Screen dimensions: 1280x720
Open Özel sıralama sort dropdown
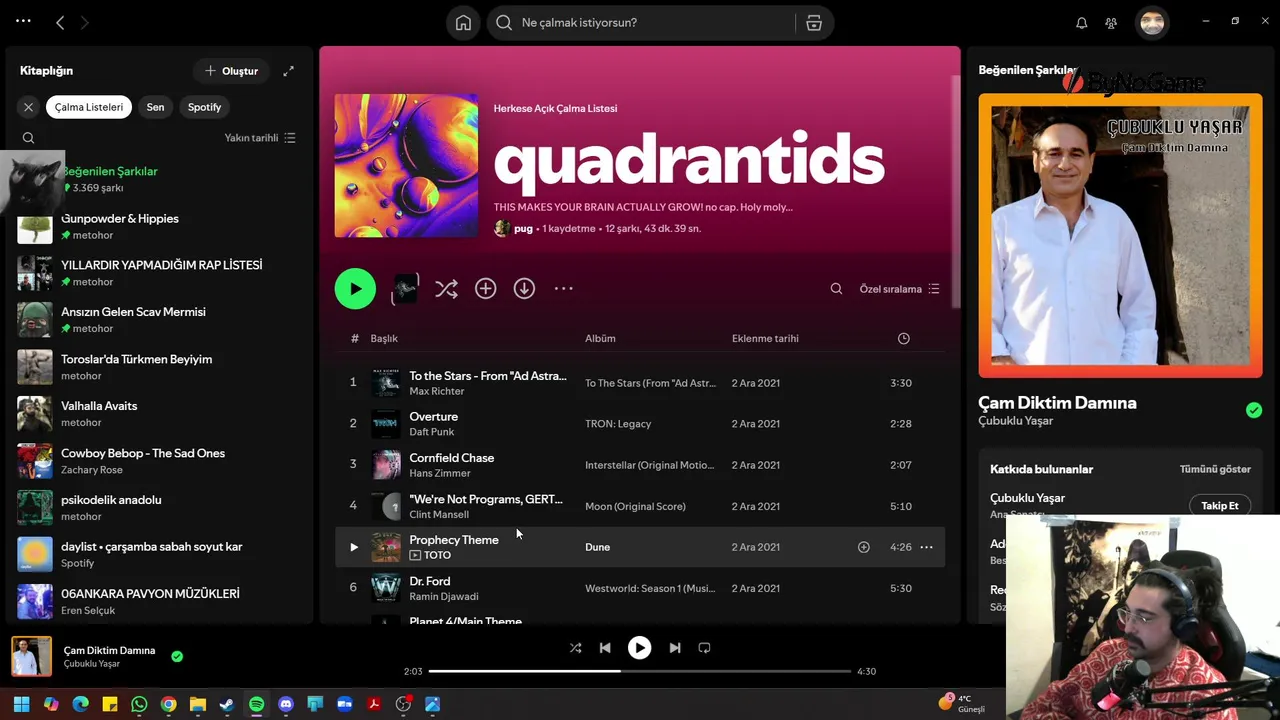(899, 289)
